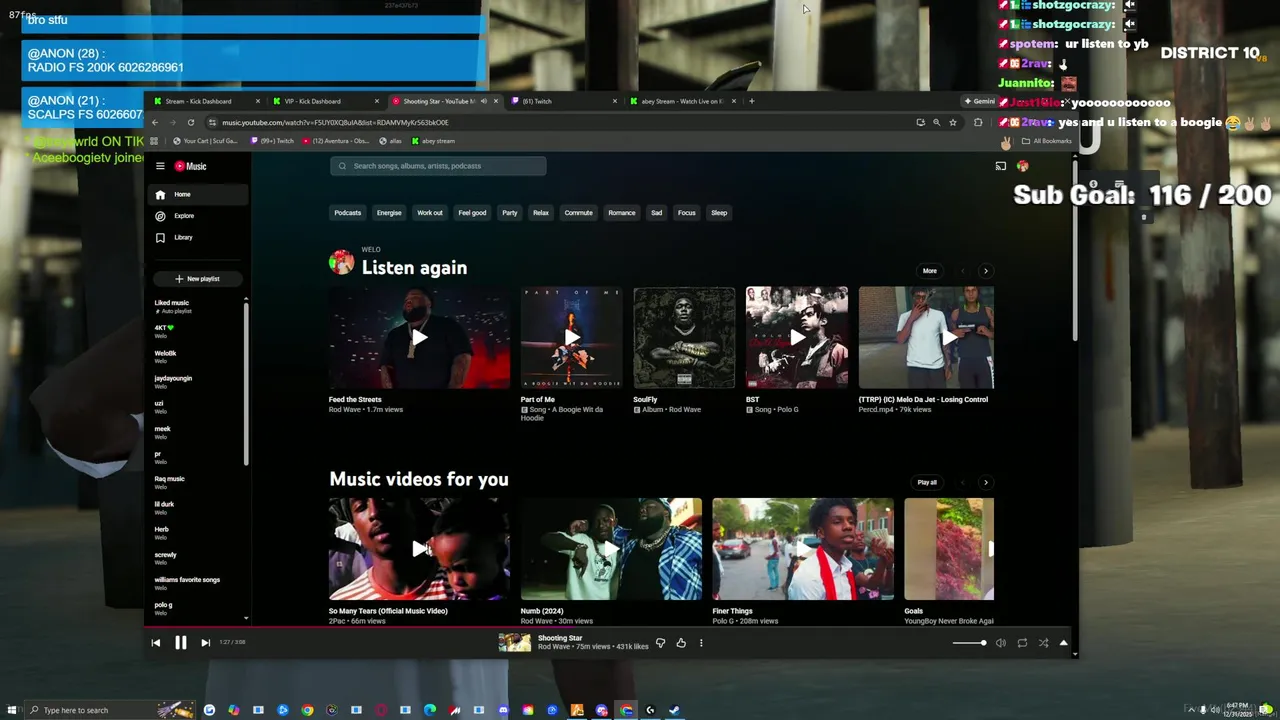Play So Many Tears music video

coord(419,549)
